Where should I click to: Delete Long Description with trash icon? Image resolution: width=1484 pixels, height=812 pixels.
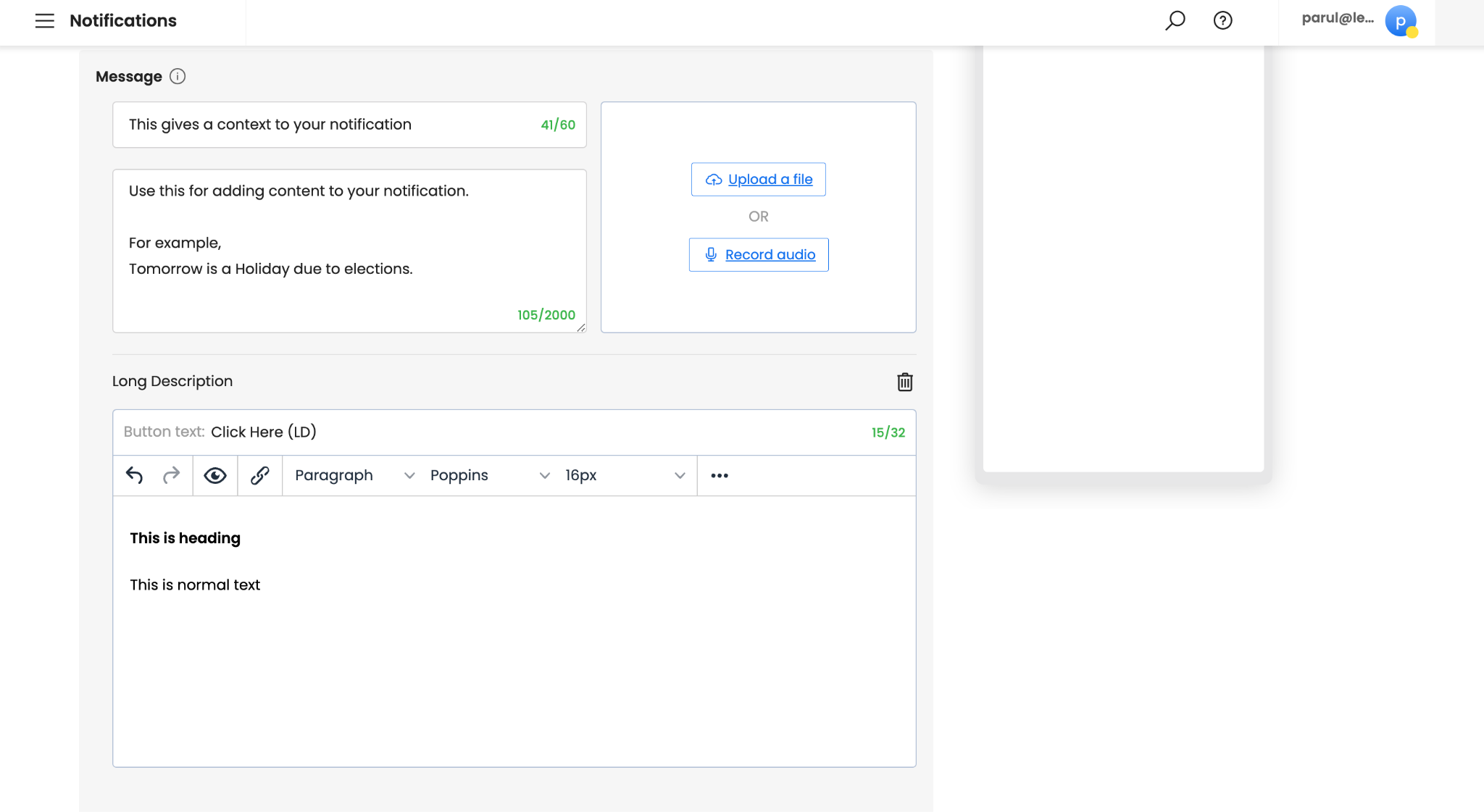click(904, 382)
